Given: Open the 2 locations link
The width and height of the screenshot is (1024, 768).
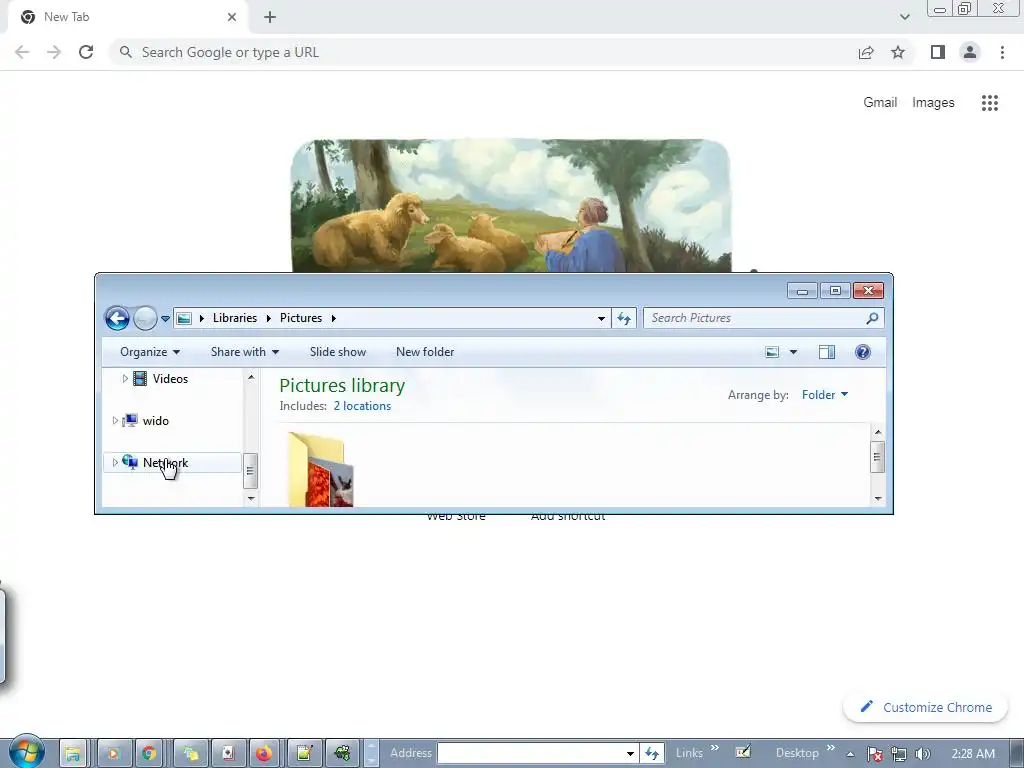Looking at the screenshot, I should pos(362,406).
